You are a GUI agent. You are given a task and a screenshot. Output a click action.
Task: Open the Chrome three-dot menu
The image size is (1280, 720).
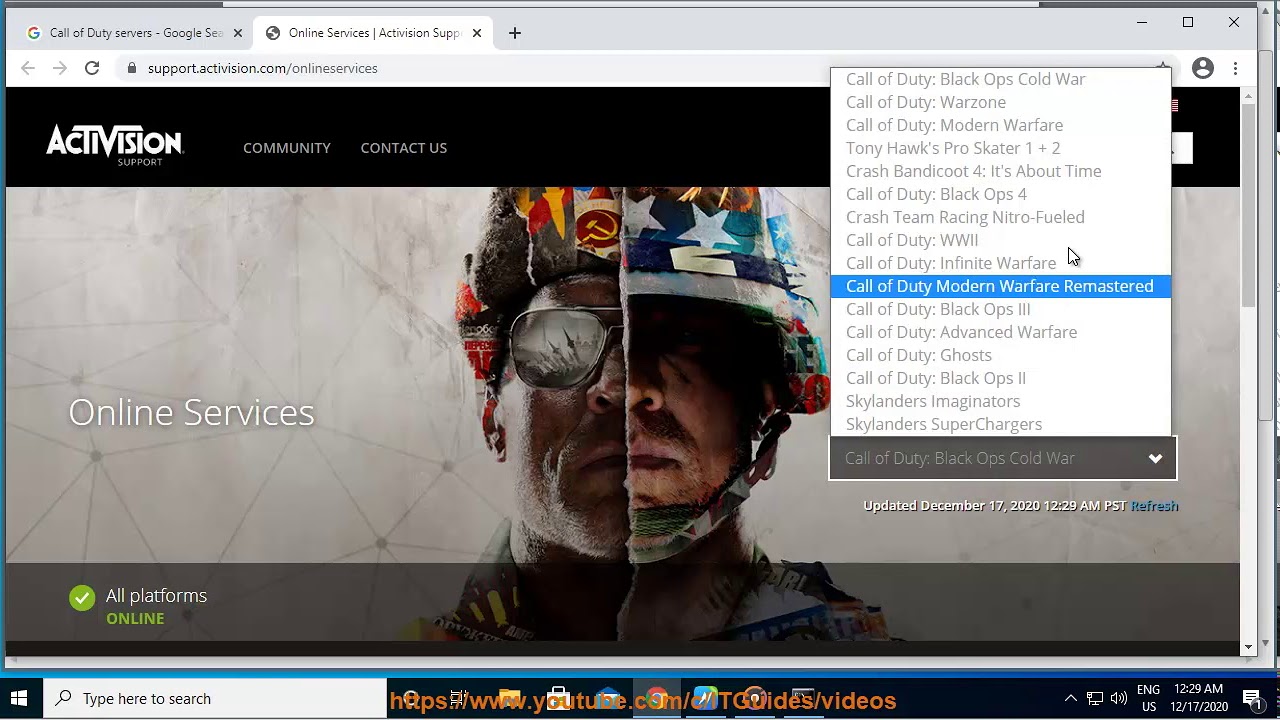(1236, 68)
